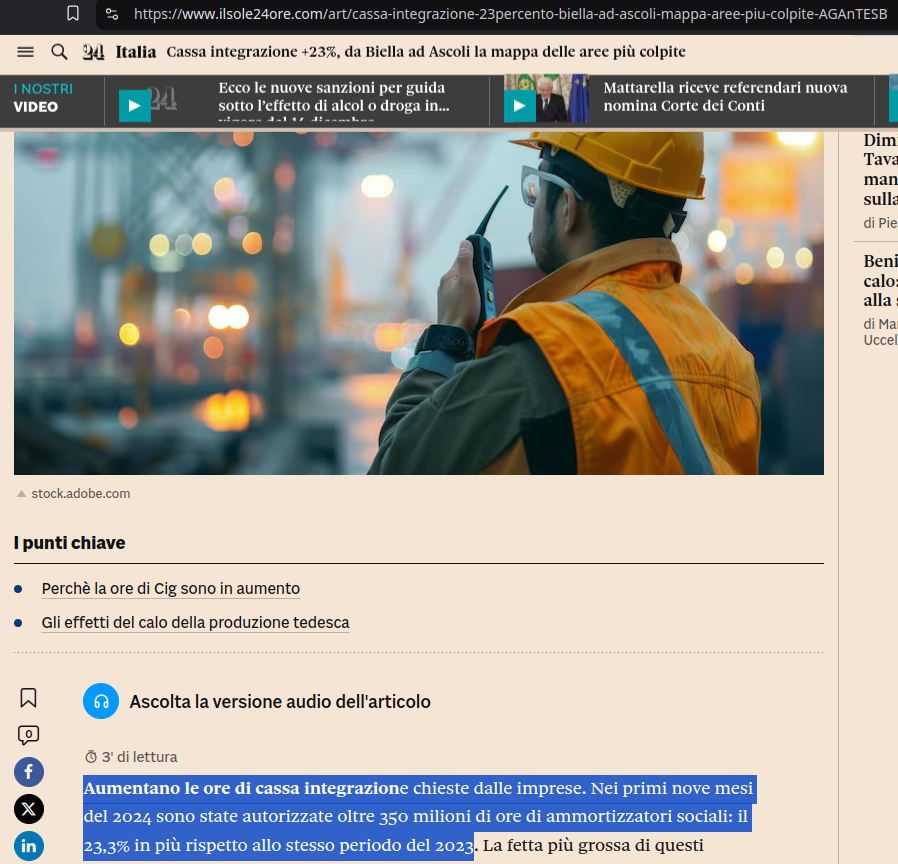Viewport: 898px width, 864px height.
Task: Open 'Perchè la ore di Cig sono in aumento'
Action: (x=170, y=589)
